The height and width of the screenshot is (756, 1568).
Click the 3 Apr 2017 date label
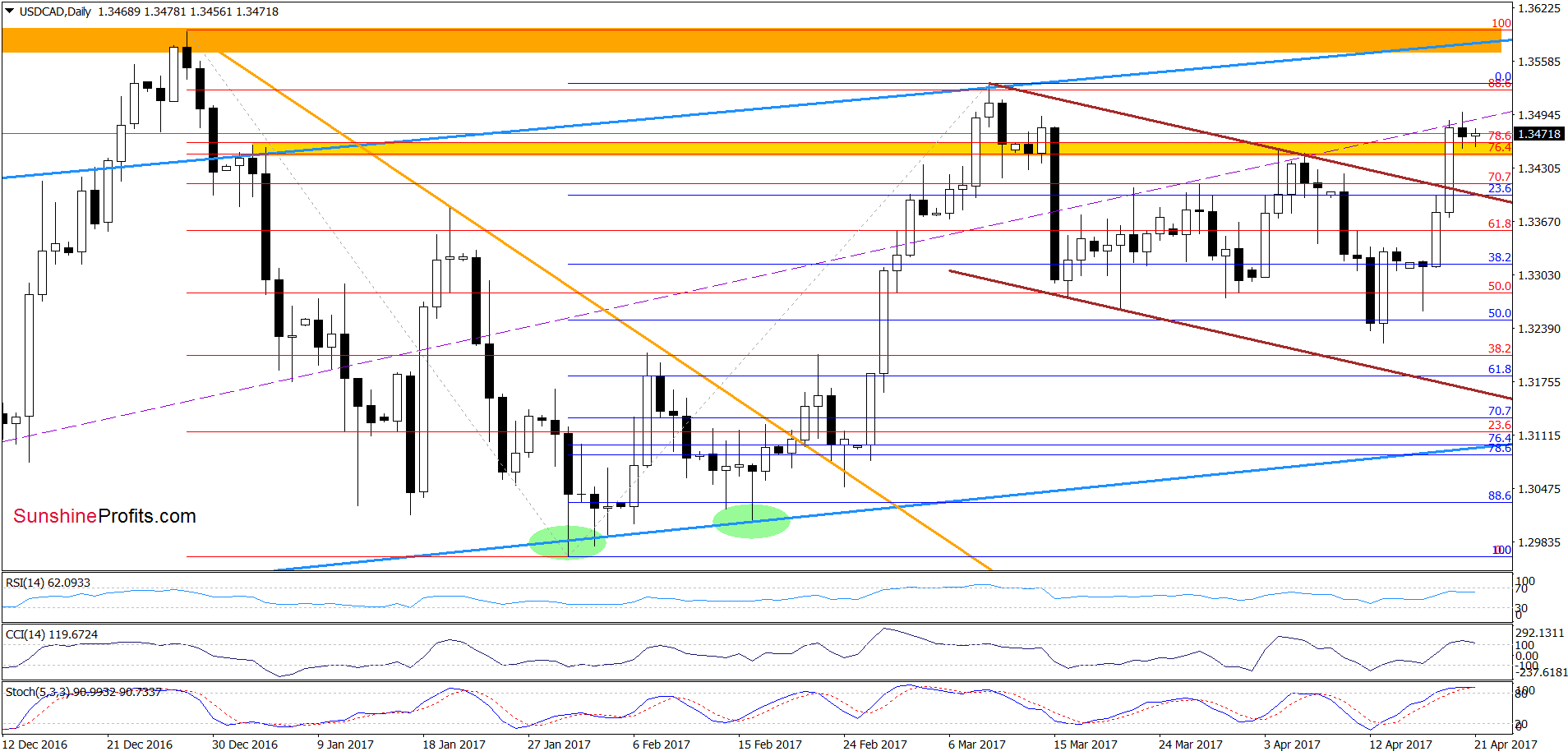coord(1292,744)
